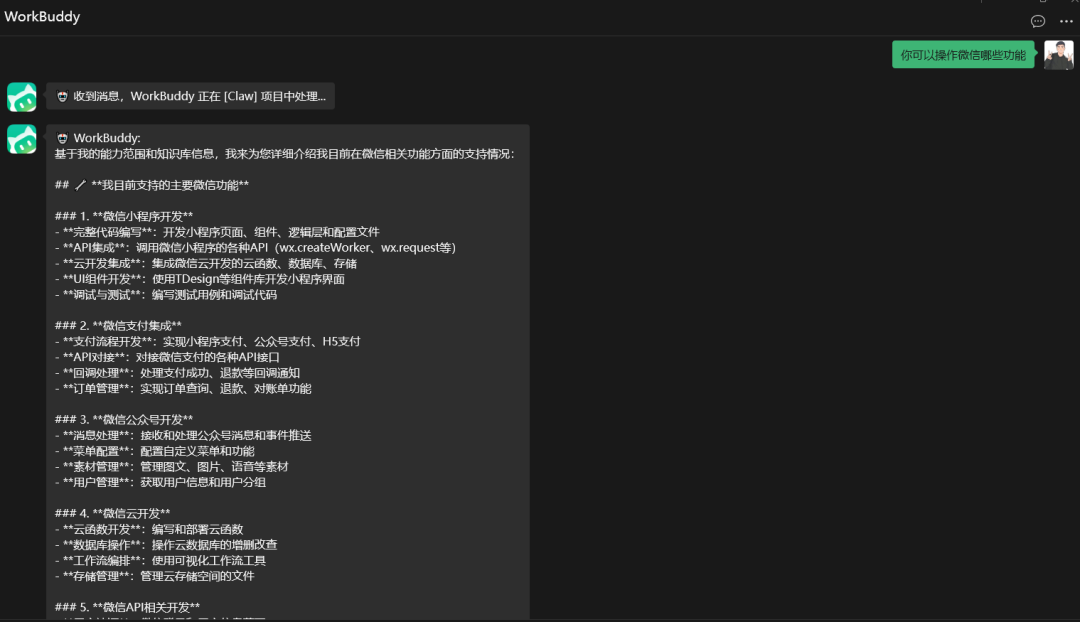1080x622 pixels.
Task: Click the line about '用户管理'
Action: 160,482
